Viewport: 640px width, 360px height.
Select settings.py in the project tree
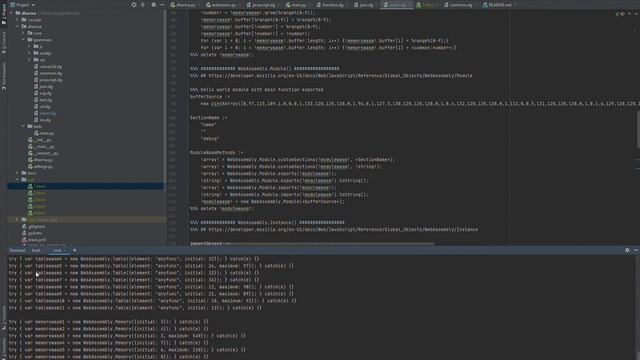click(x=40, y=167)
